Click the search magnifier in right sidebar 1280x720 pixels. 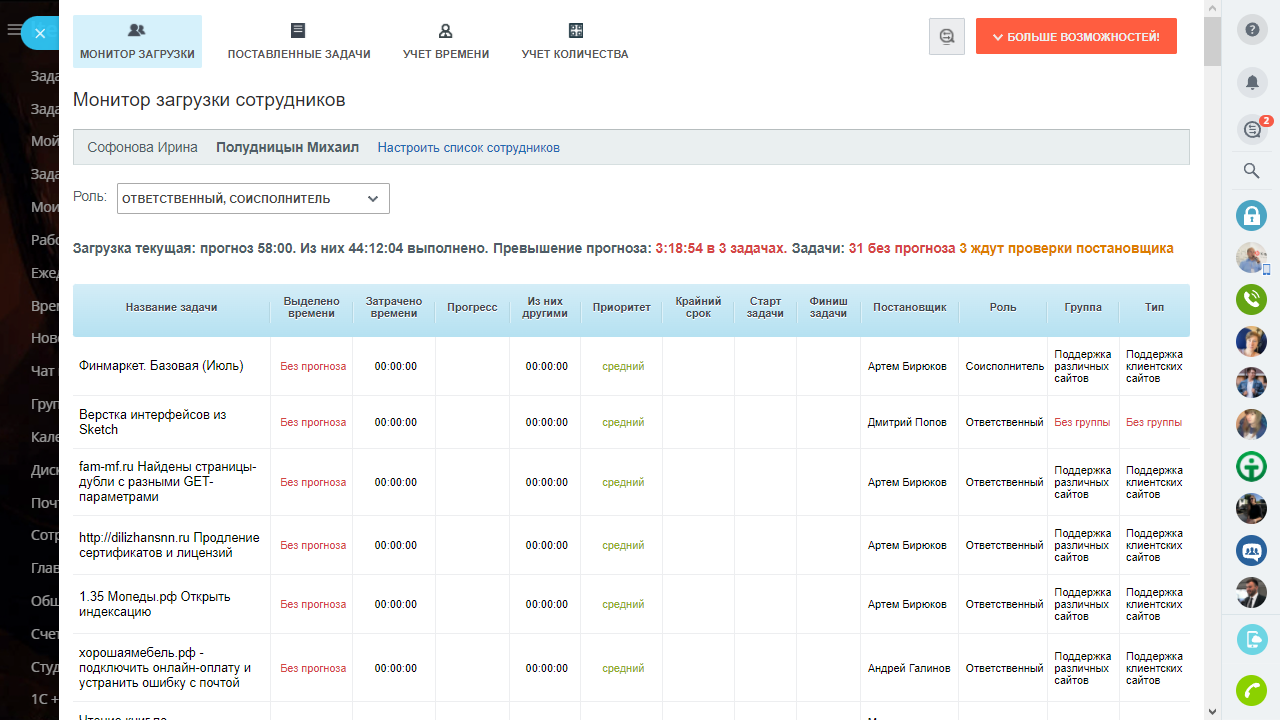(x=1251, y=171)
